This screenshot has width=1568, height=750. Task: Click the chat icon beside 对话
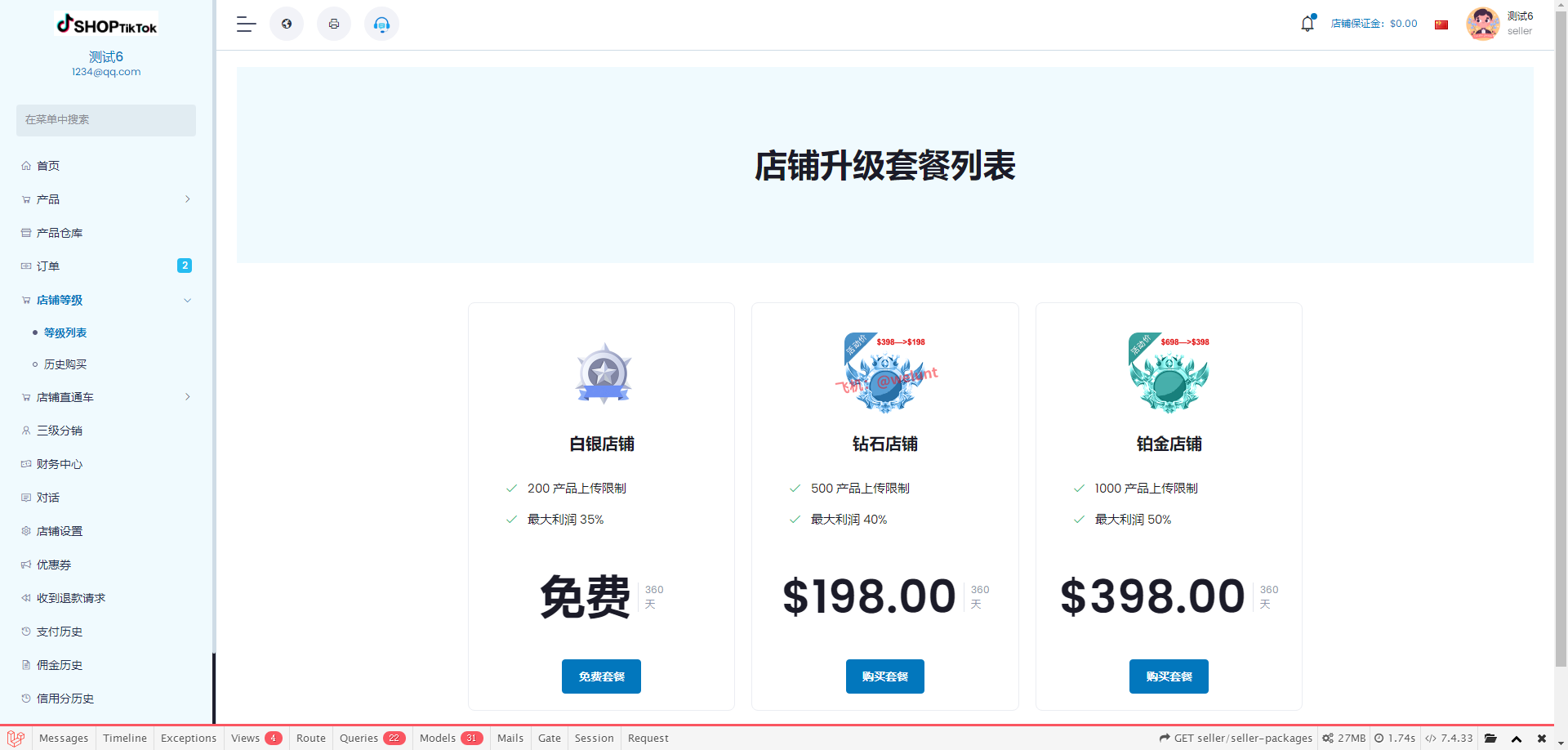26,498
